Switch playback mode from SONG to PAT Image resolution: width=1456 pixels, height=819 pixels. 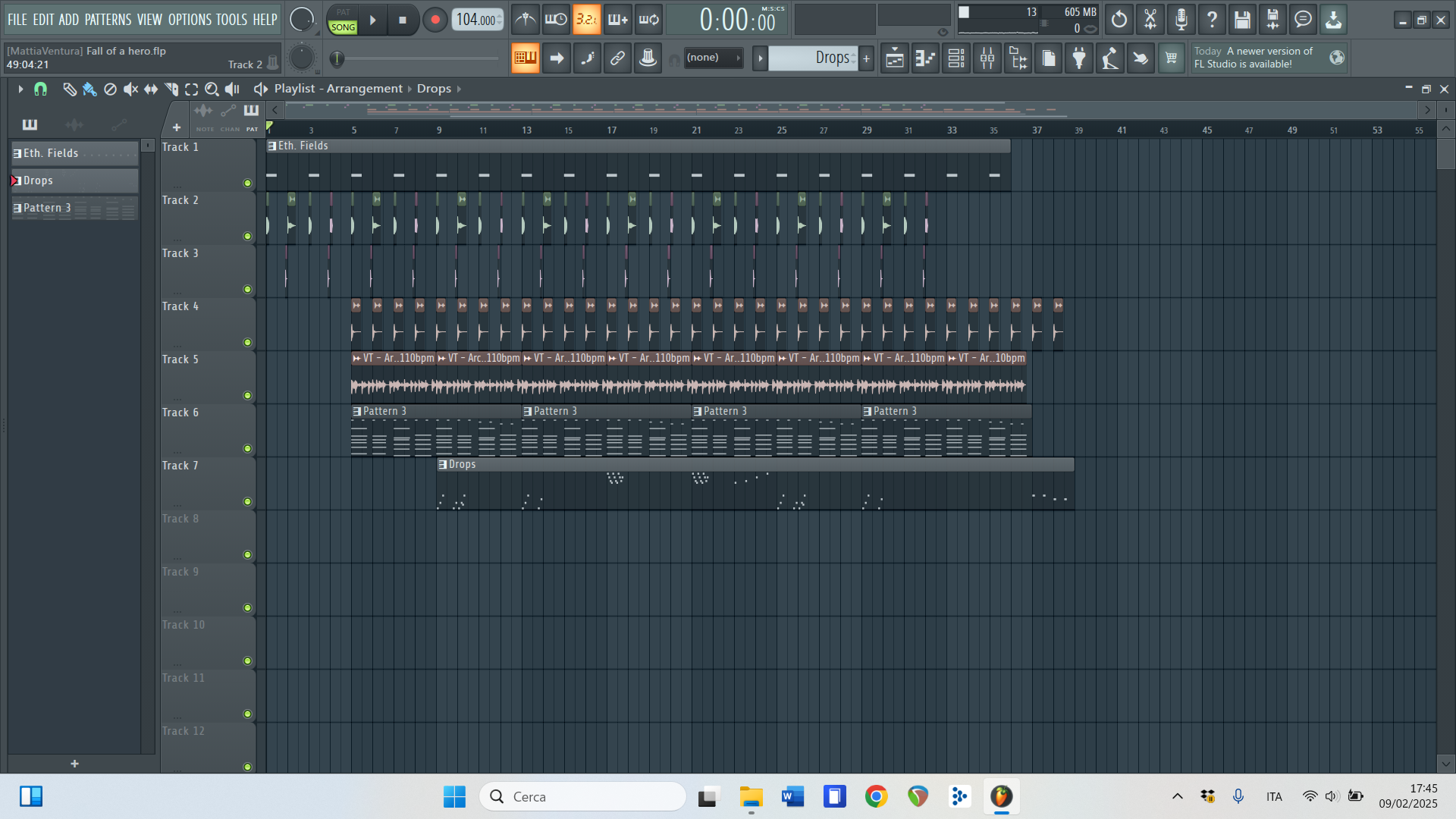pyautogui.click(x=343, y=13)
